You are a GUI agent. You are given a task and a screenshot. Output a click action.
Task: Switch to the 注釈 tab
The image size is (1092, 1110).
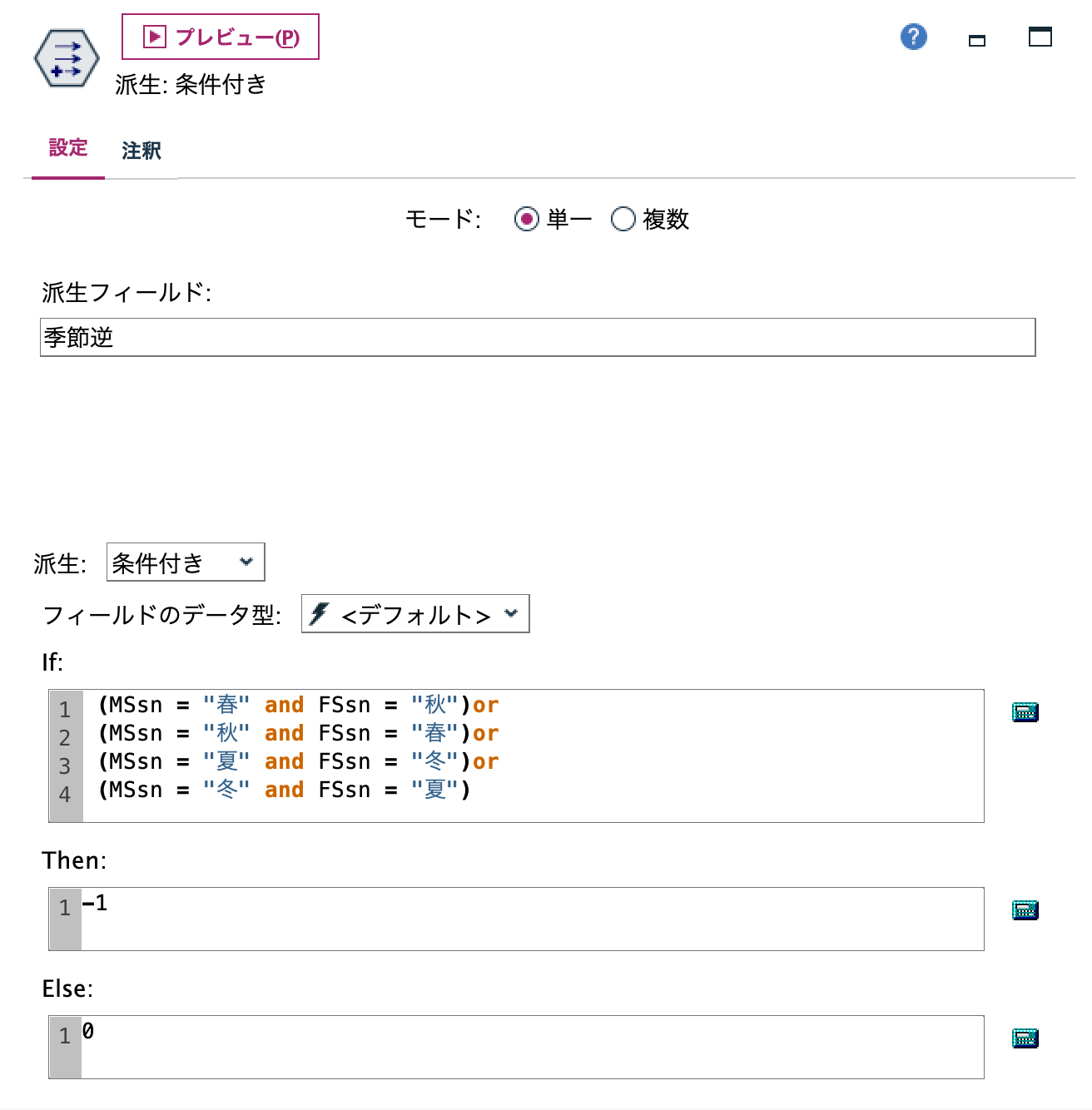pos(141,151)
